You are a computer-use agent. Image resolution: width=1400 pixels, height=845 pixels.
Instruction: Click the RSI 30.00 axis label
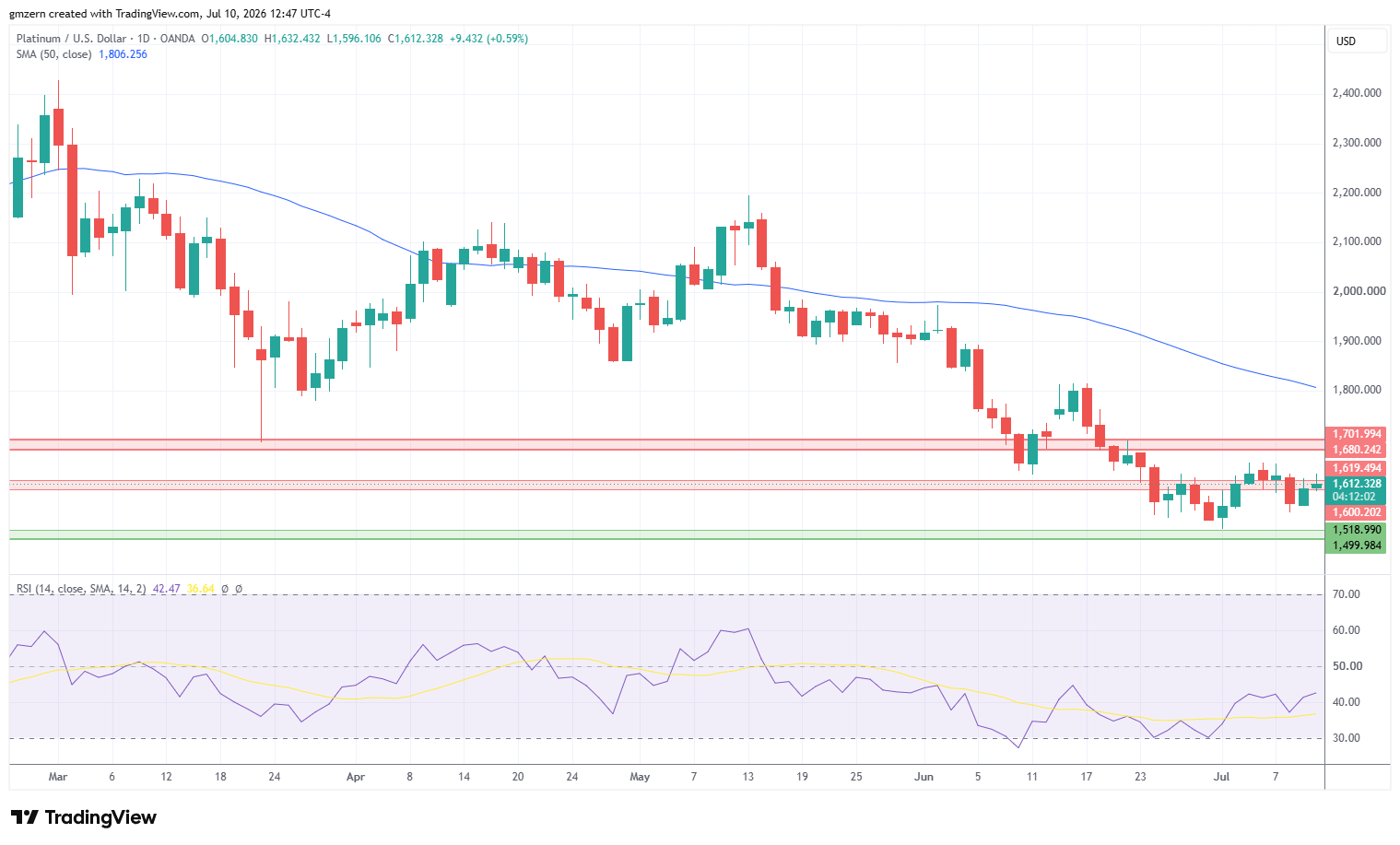[x=1347, y=738]
